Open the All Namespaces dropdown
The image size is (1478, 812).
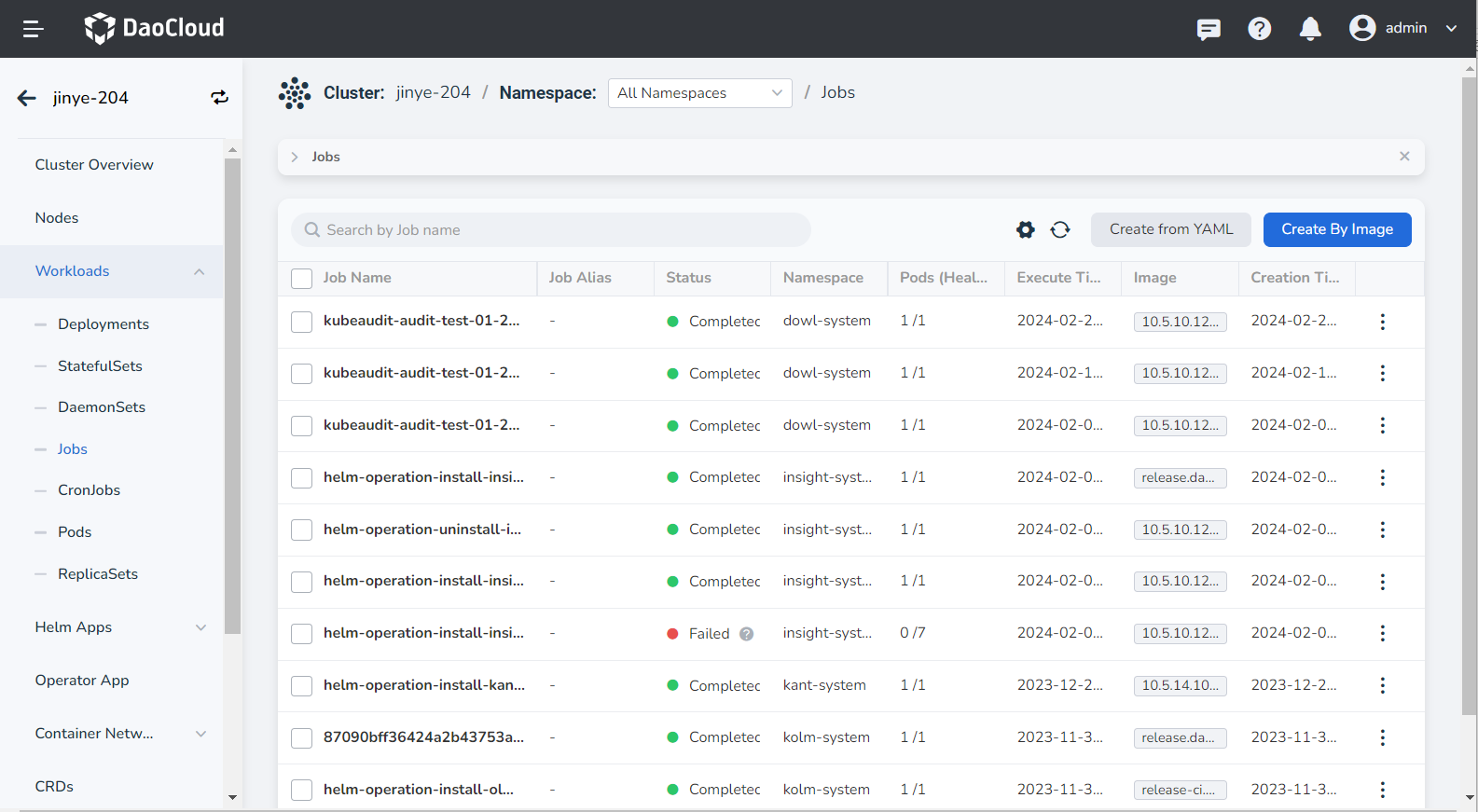pyautogui.click(x=699, y=93)
